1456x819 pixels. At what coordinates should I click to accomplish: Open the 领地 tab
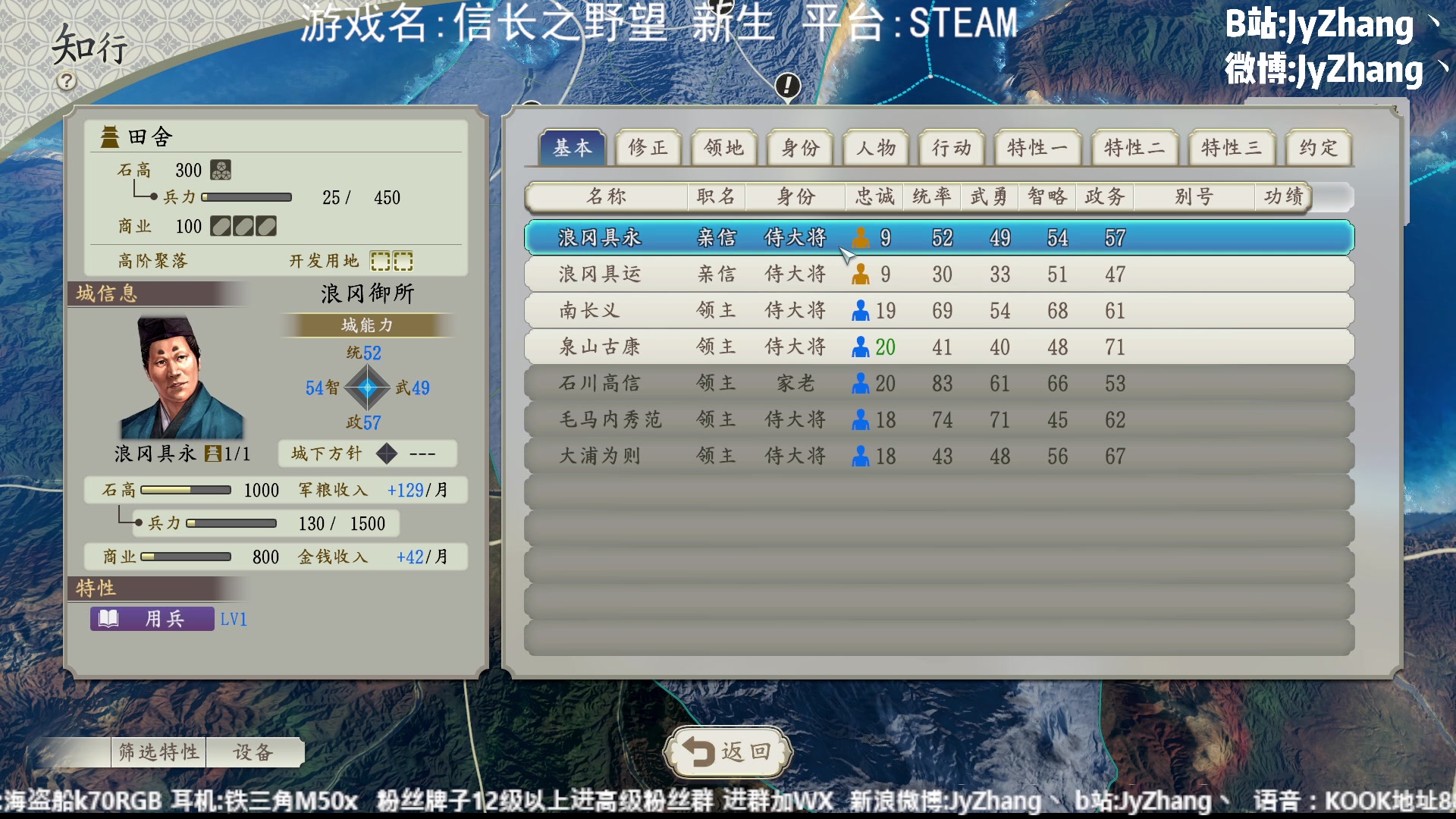pyautogui.click(x=724, y=148)
